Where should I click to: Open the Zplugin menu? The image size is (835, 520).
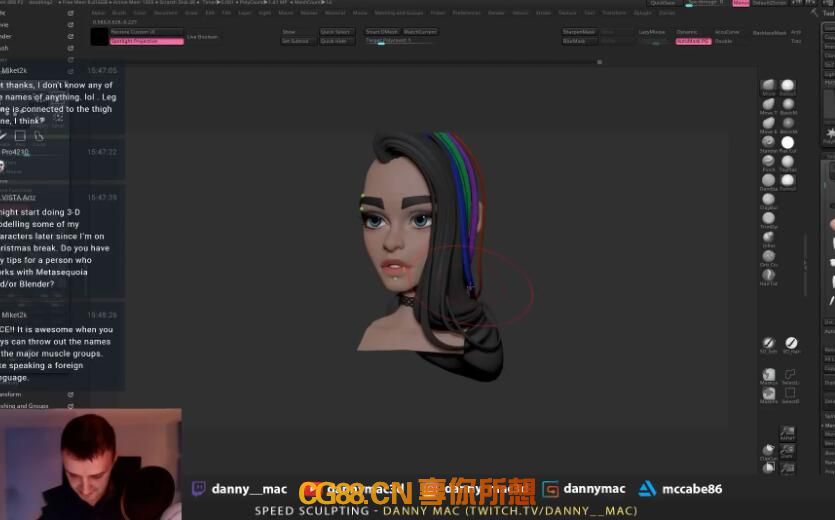643,12
